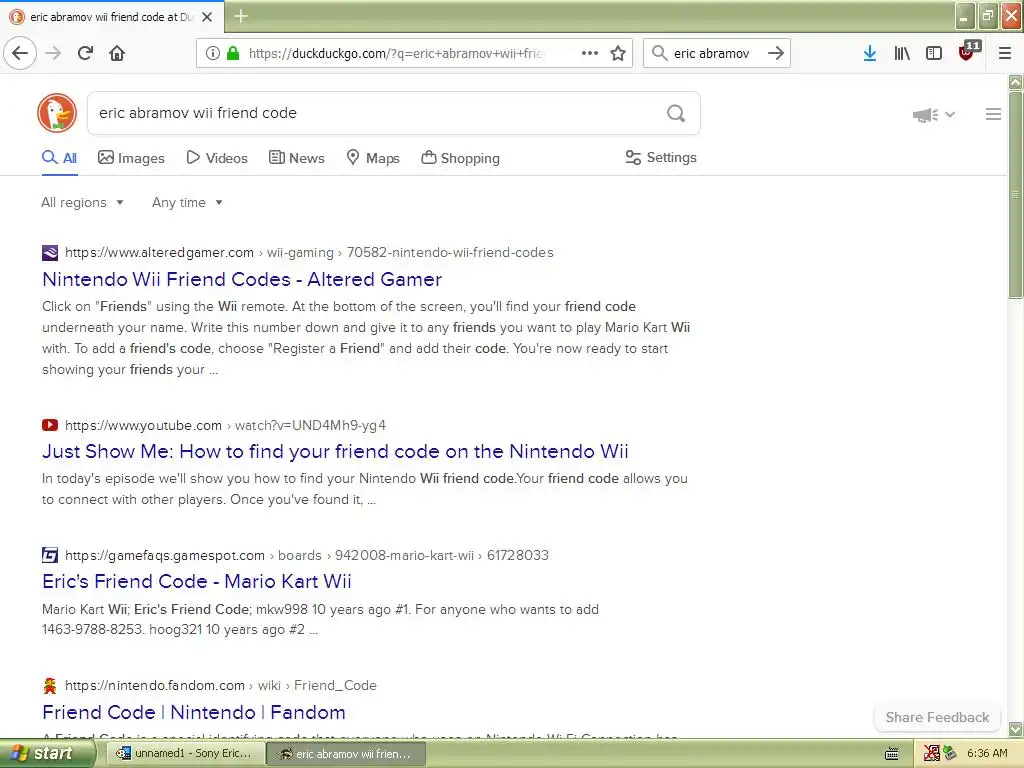
Task: Open the Settings dropdown on results page
Action: point(661,157)
